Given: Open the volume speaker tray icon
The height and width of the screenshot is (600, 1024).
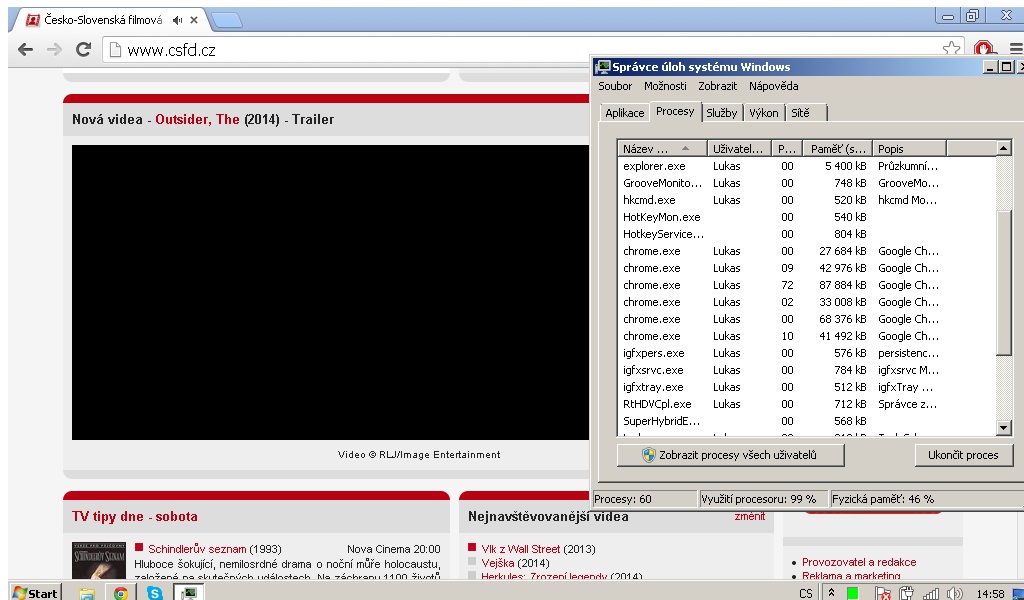Looking at the screenshot, I should [x=954, y=593].
